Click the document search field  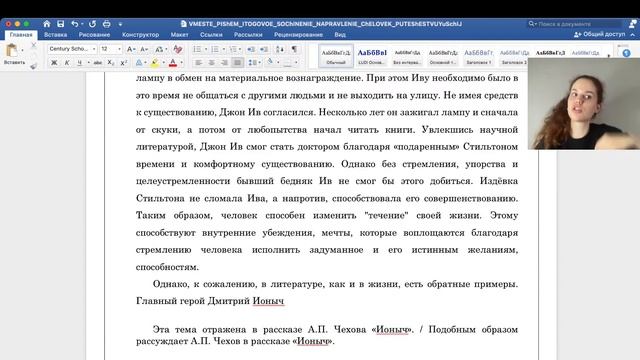[574, 24]
